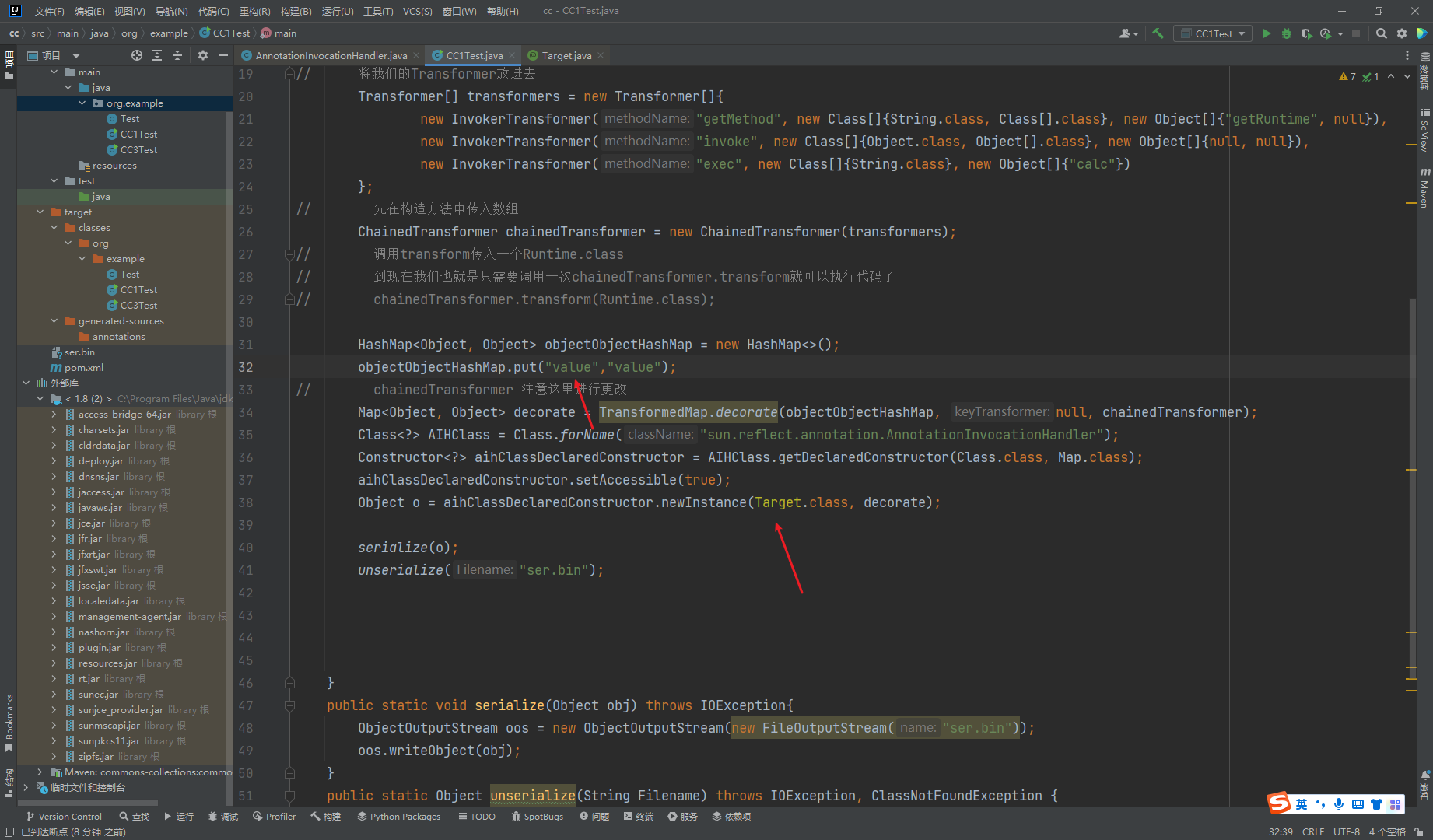1433x840 pixels.
Task: Collapse the generated-sources folder
Action: click(54, 320)
